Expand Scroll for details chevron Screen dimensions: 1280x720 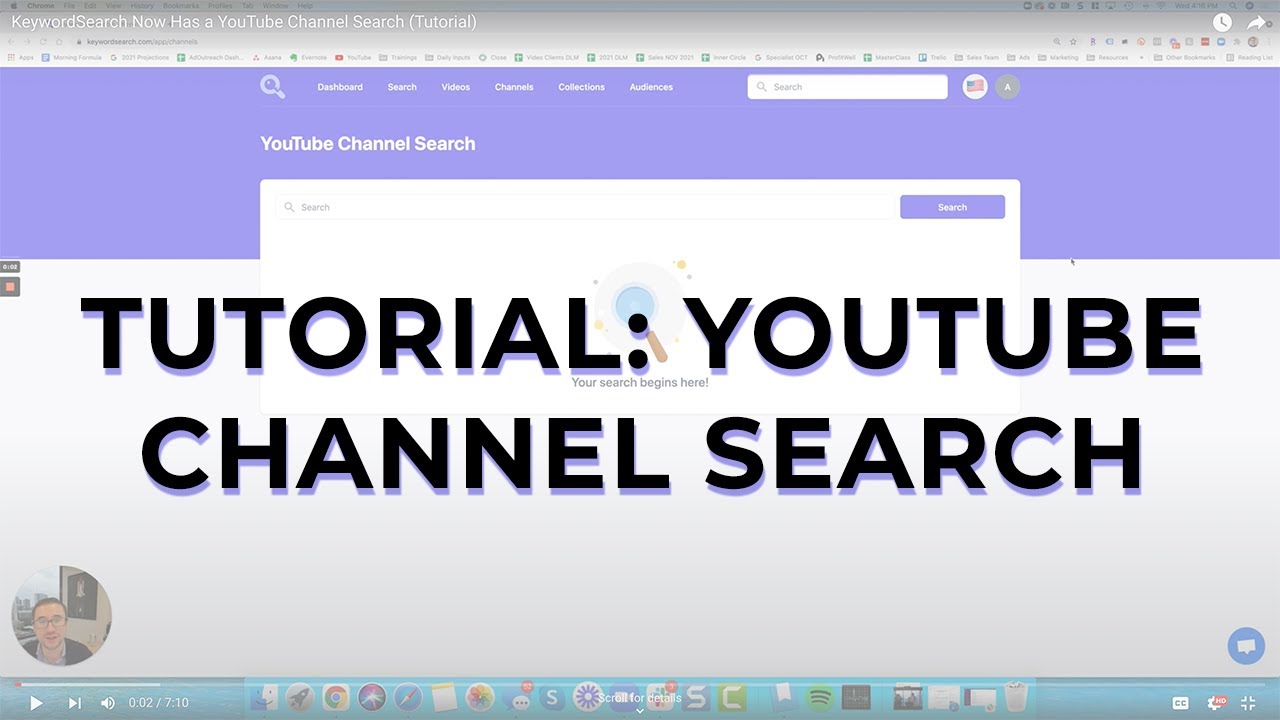(x=640, y=711)
